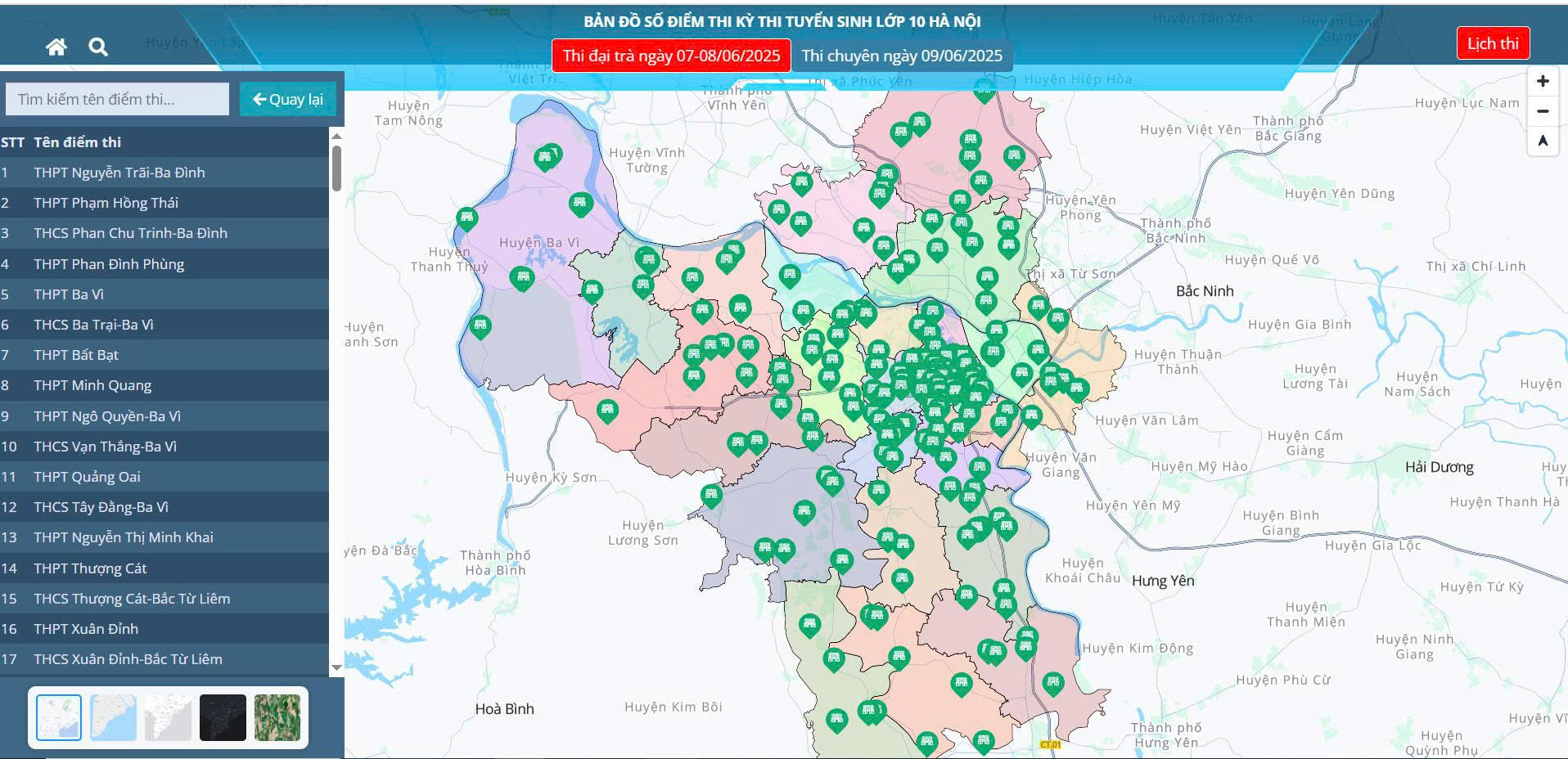Open the Lịch thi exam schedule
The width and height of the screenshot is (1568, 759).
pyautogui.click(x=1492, y=43)
